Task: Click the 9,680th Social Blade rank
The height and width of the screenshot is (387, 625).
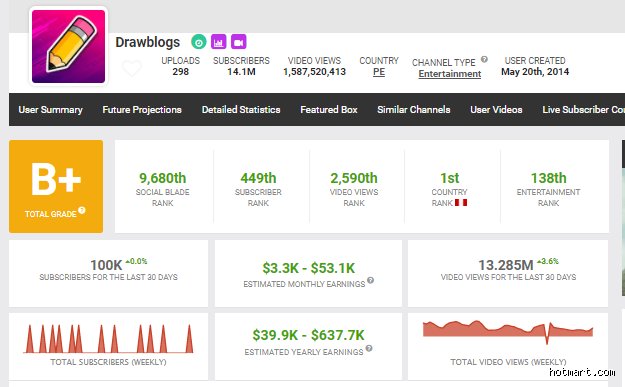Action: coord(163,178)
